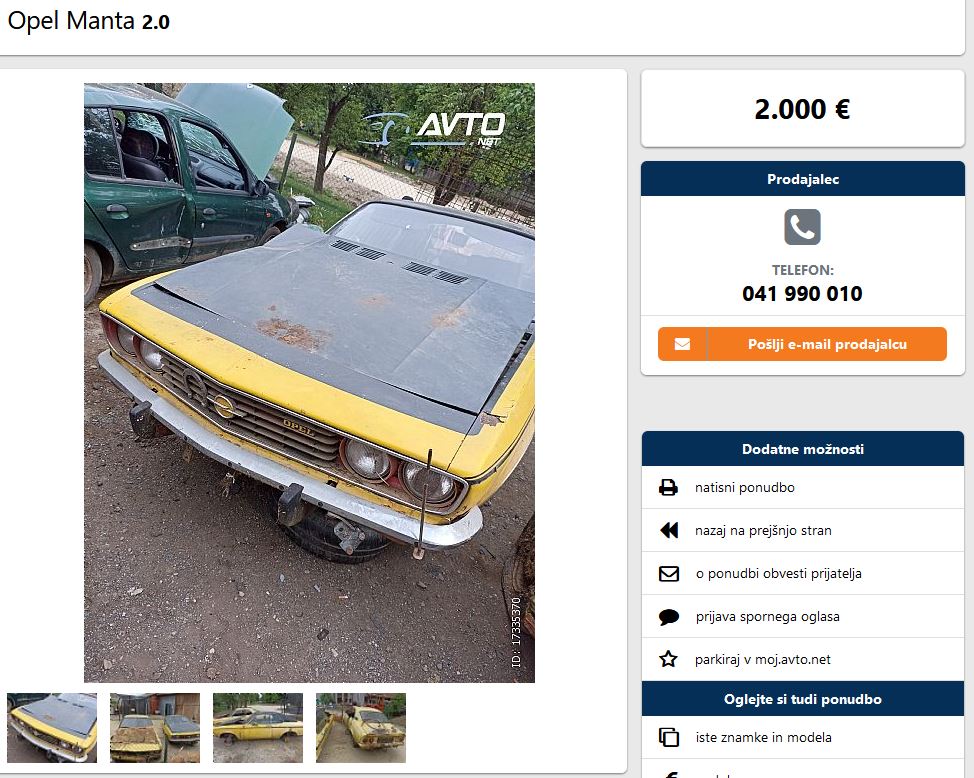Click the envelope icon beside obvesti prijatelja
The image size is (974, 778).
pos(668,573)
